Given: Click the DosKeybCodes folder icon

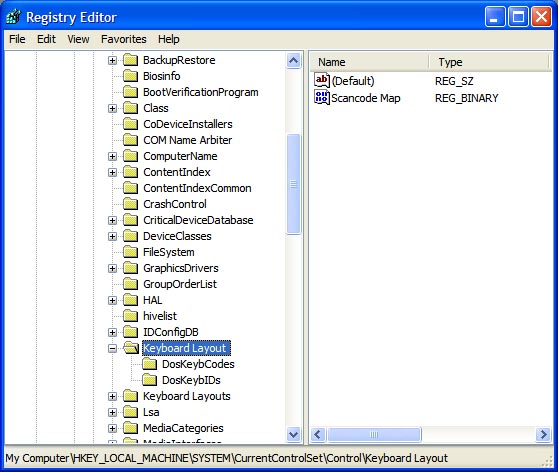Looking at the screenshot, I should 149,364.
